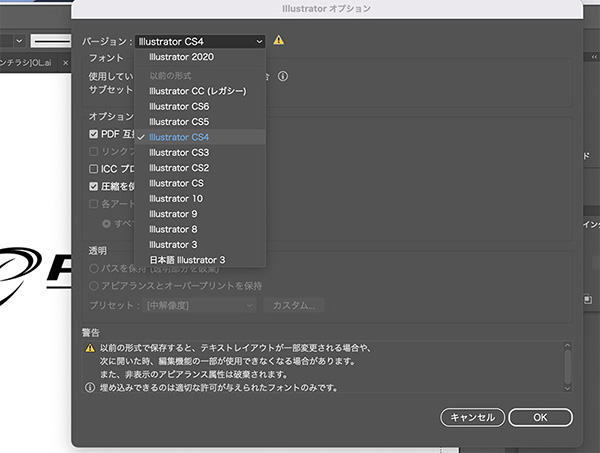
Task: Click the キャンセル (Cancel) button
Action: (x=472, y=416)
